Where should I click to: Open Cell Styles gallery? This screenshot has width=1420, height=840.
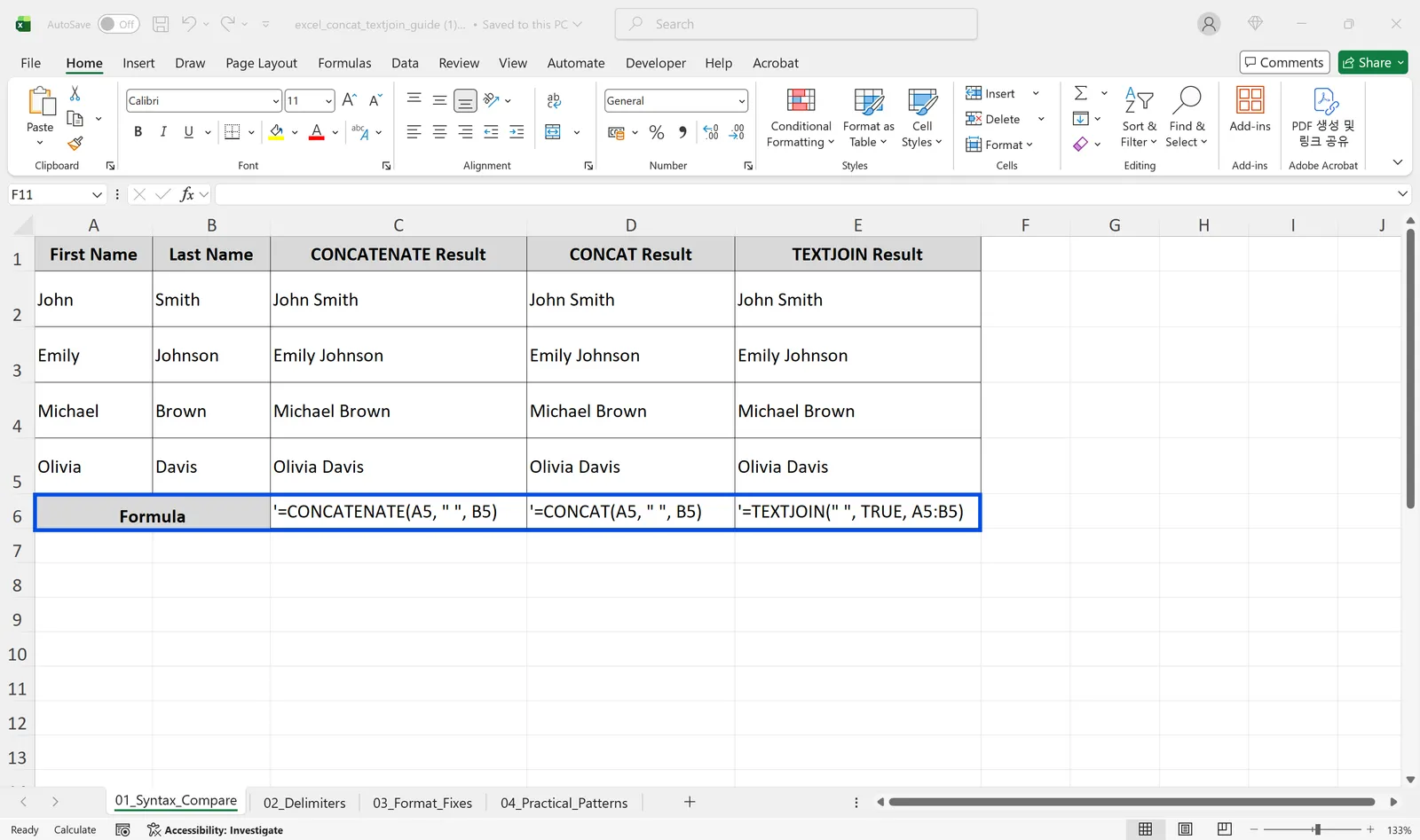pyautogui.click(x=922, y=118)
